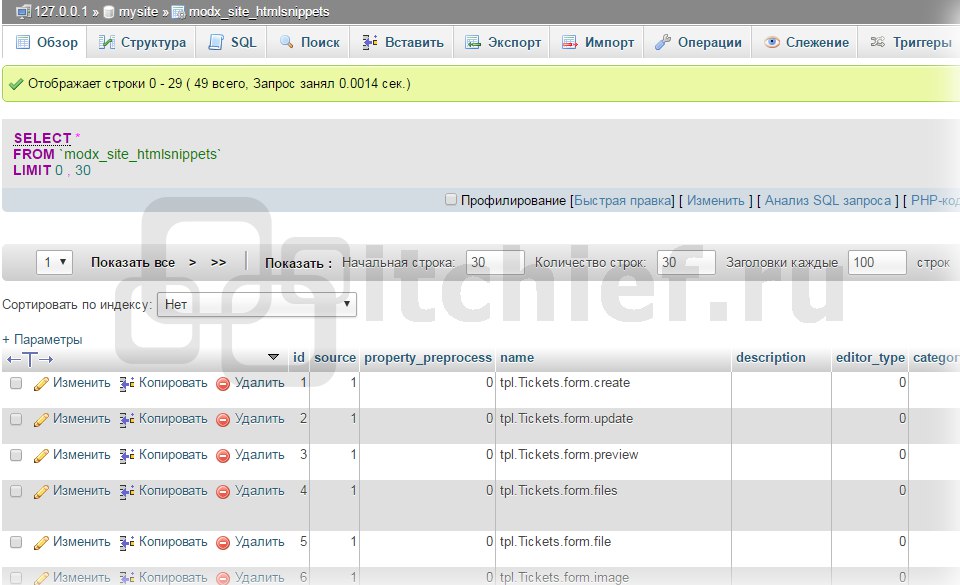Click the Показать button
Viewport: 960px width, 585px height.
(x=298, y=263)
